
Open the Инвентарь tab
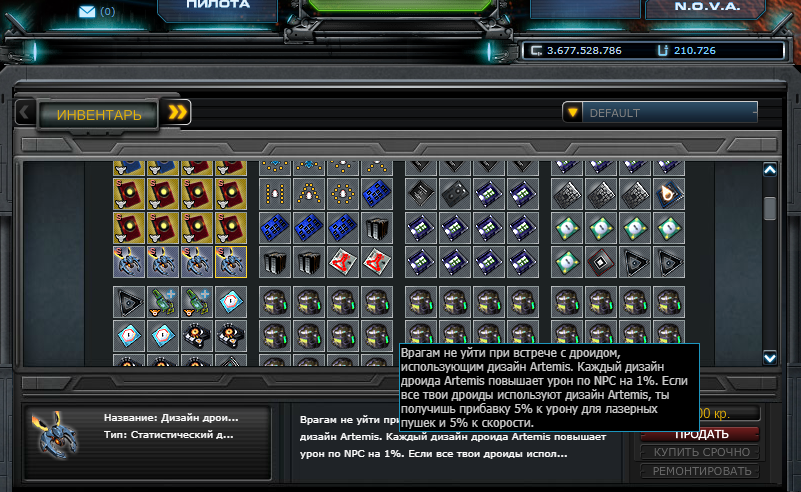pos(99,114)
